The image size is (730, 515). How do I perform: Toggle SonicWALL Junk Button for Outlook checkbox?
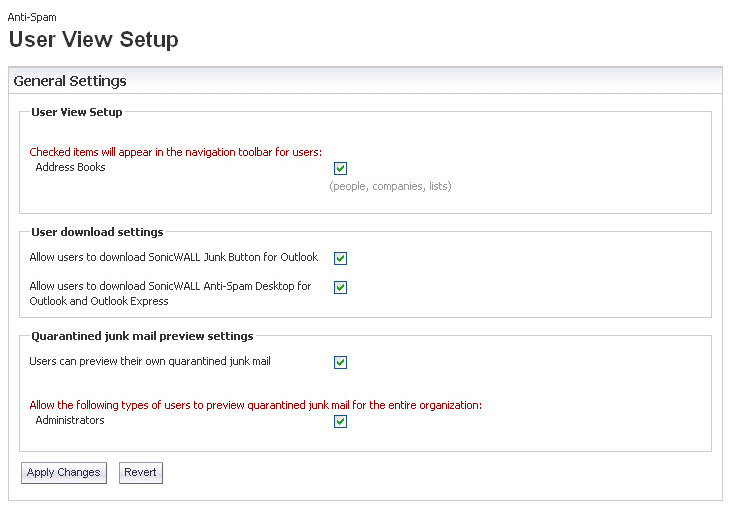(340, 258)
